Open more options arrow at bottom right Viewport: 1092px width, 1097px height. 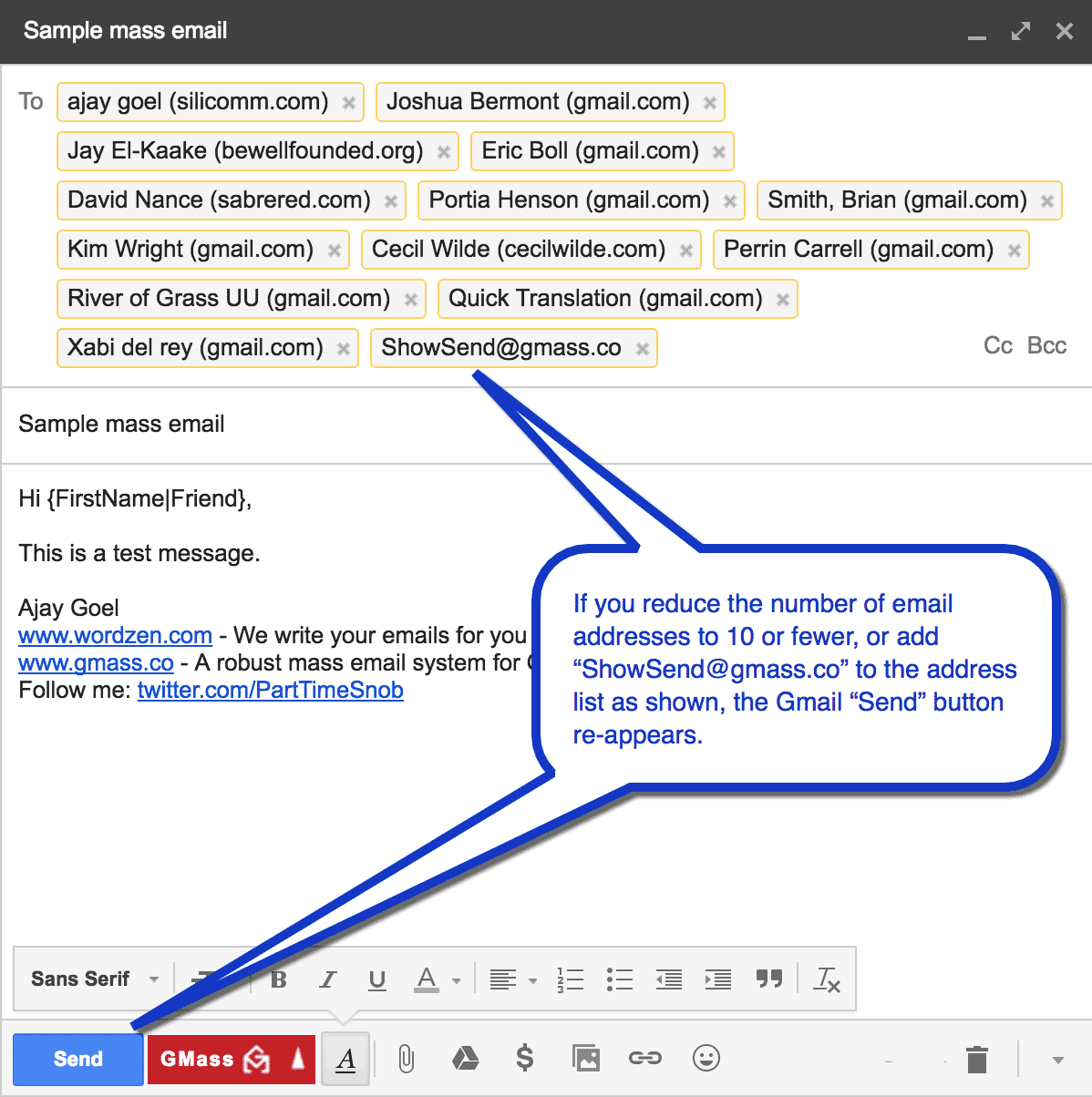pyautogui.click(x=1057, y=1060)
